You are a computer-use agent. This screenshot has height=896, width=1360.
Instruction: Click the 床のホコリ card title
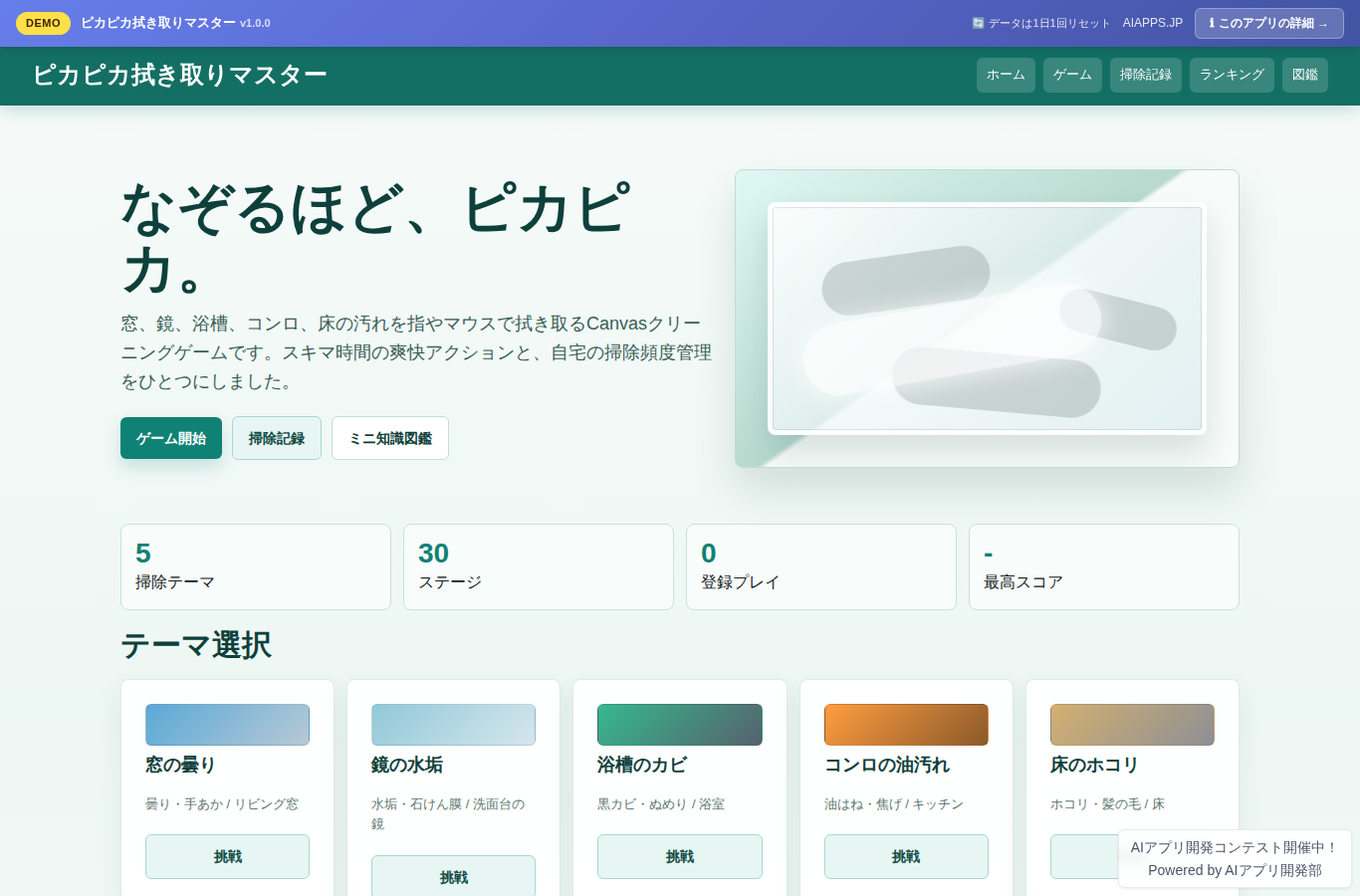tap(1094, 765)
